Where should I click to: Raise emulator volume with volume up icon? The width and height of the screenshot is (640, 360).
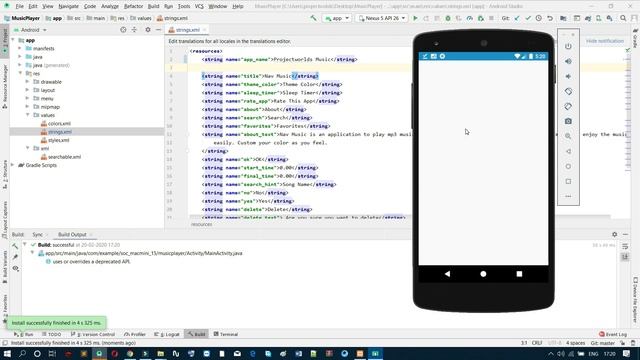click(568, 61)
